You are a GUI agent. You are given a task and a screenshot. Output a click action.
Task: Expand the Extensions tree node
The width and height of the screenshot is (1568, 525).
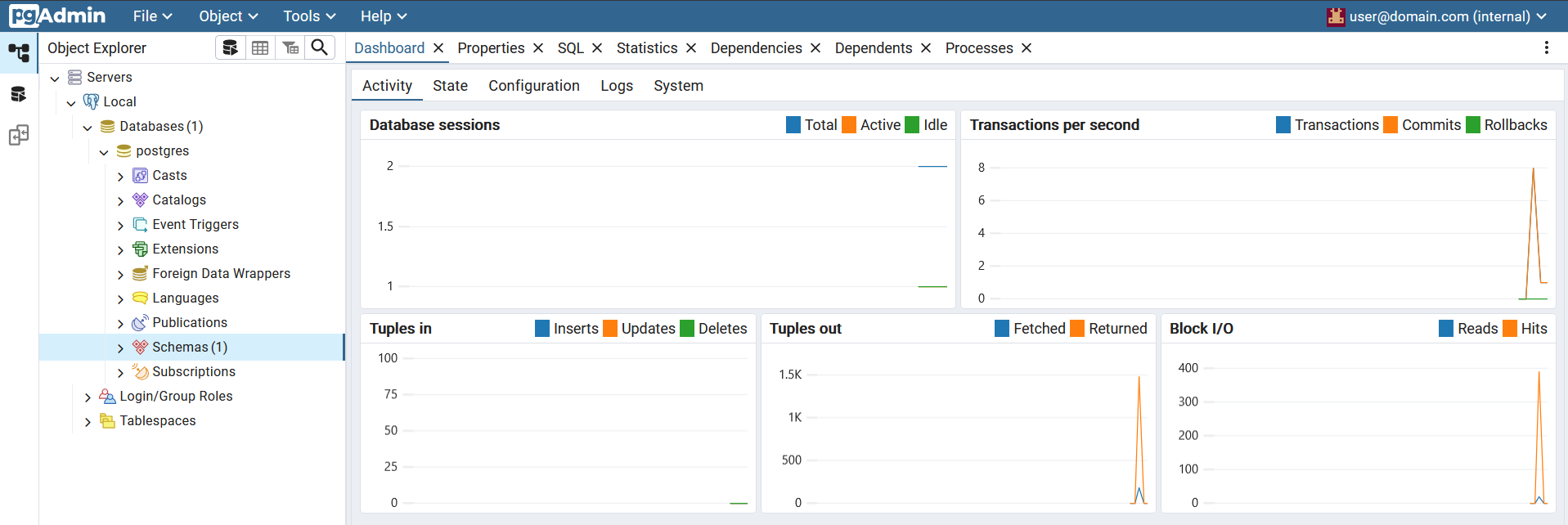coord(120,249)
